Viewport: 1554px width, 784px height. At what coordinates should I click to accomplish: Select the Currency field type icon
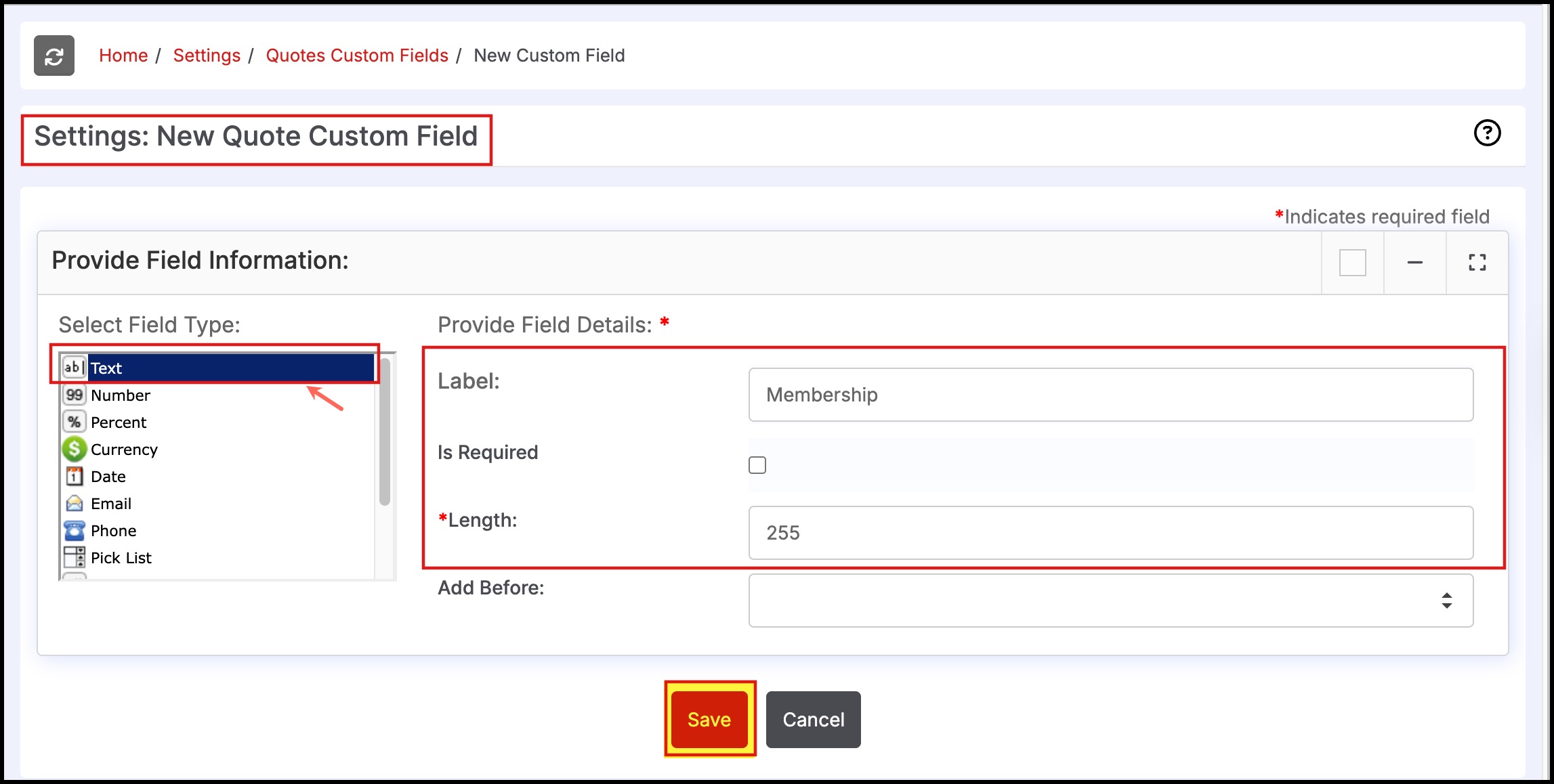75,449
